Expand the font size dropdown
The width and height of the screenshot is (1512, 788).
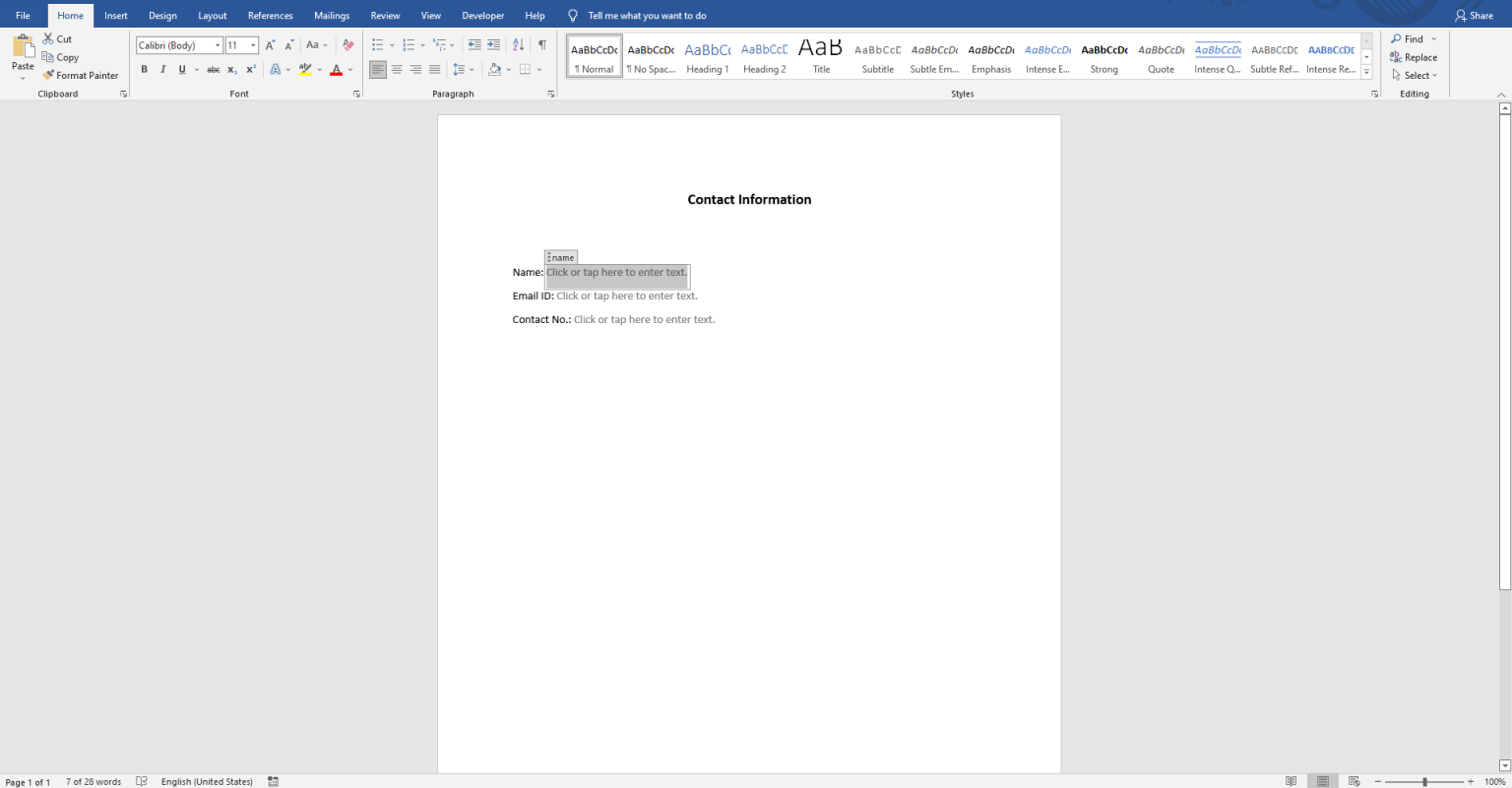click(x=253, y=45)
